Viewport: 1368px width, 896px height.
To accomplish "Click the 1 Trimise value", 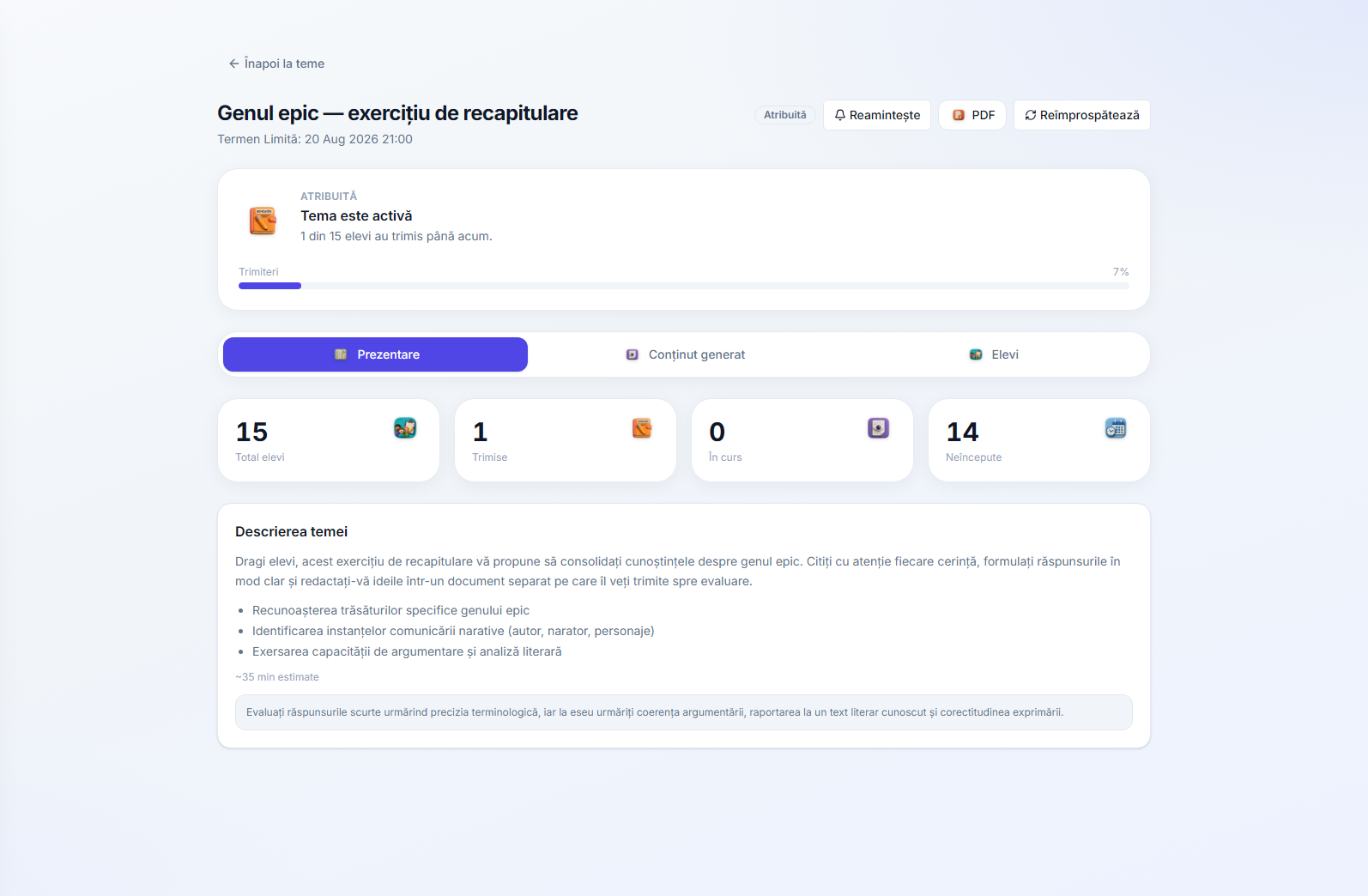I will 481,432.
